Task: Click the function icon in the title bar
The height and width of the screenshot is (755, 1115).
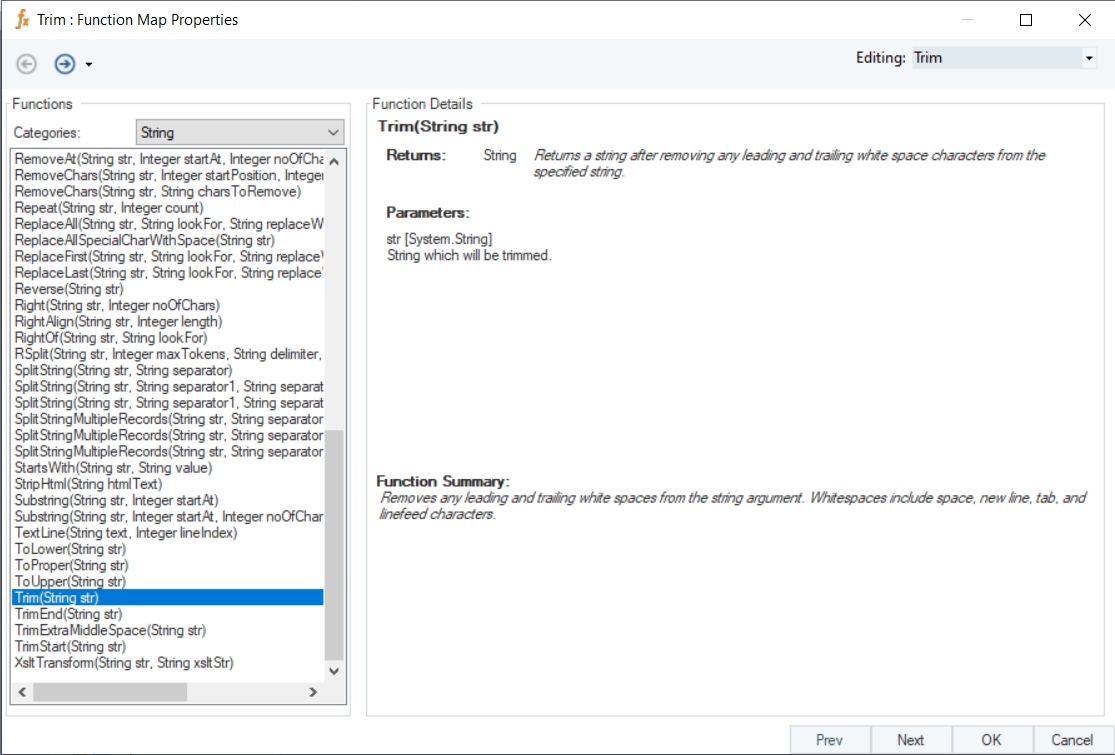Action: point(22,19)
